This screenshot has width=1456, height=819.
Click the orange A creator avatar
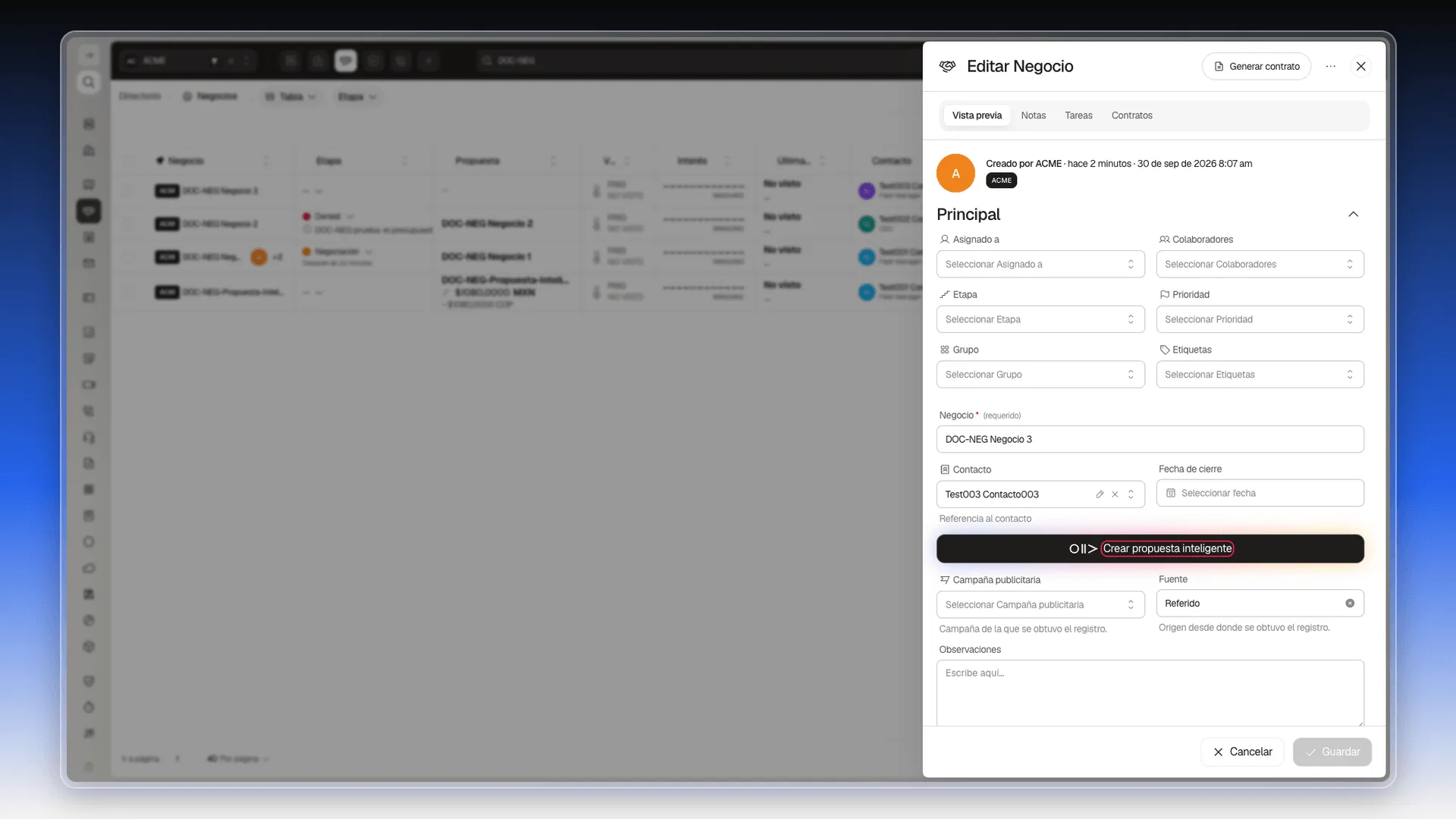(x=955, y=174)
